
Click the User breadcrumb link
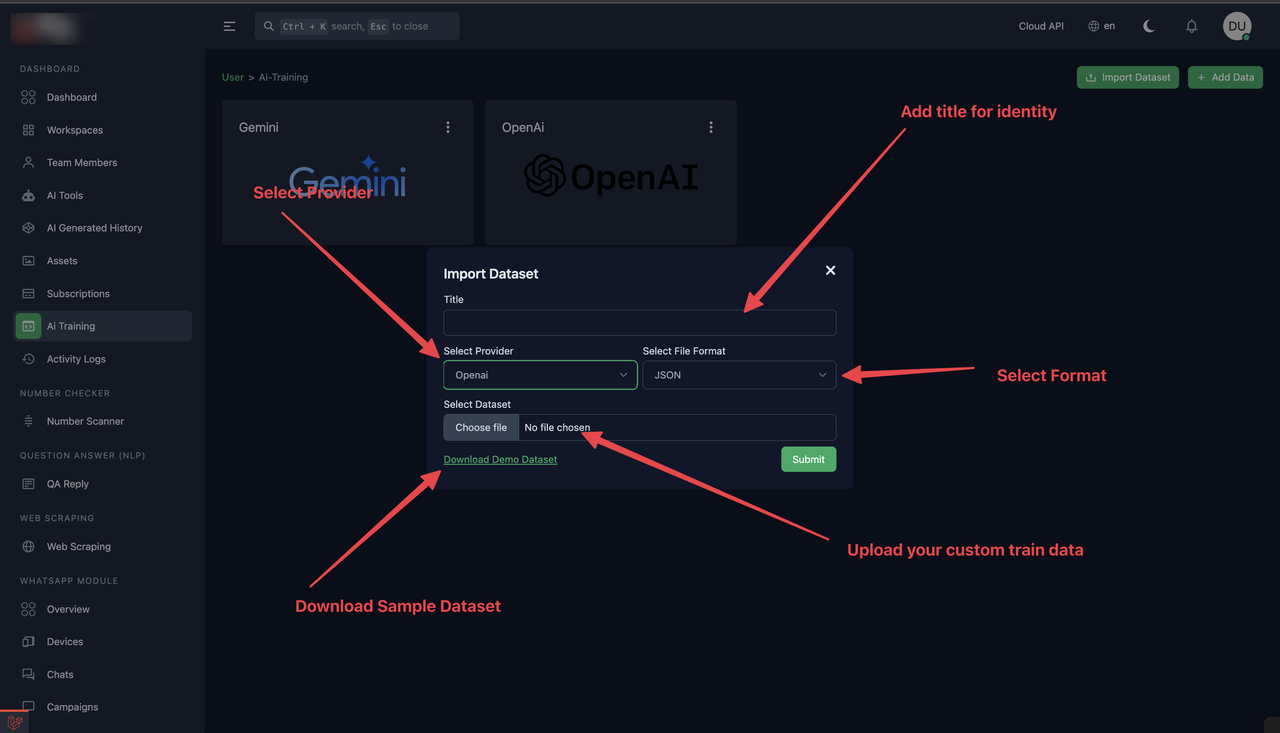(x=233, y=77)
